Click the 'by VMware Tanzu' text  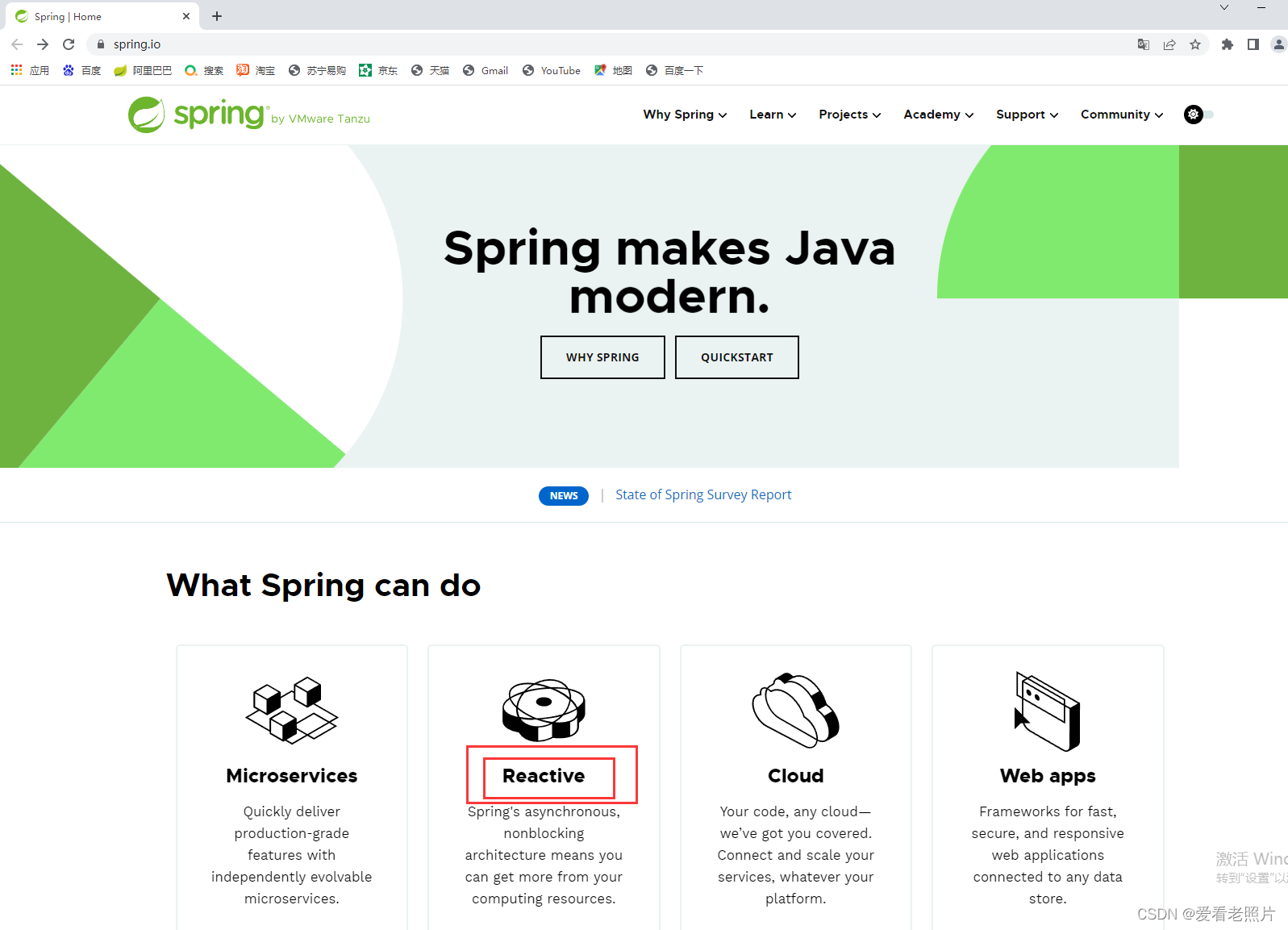click(320, 119)
